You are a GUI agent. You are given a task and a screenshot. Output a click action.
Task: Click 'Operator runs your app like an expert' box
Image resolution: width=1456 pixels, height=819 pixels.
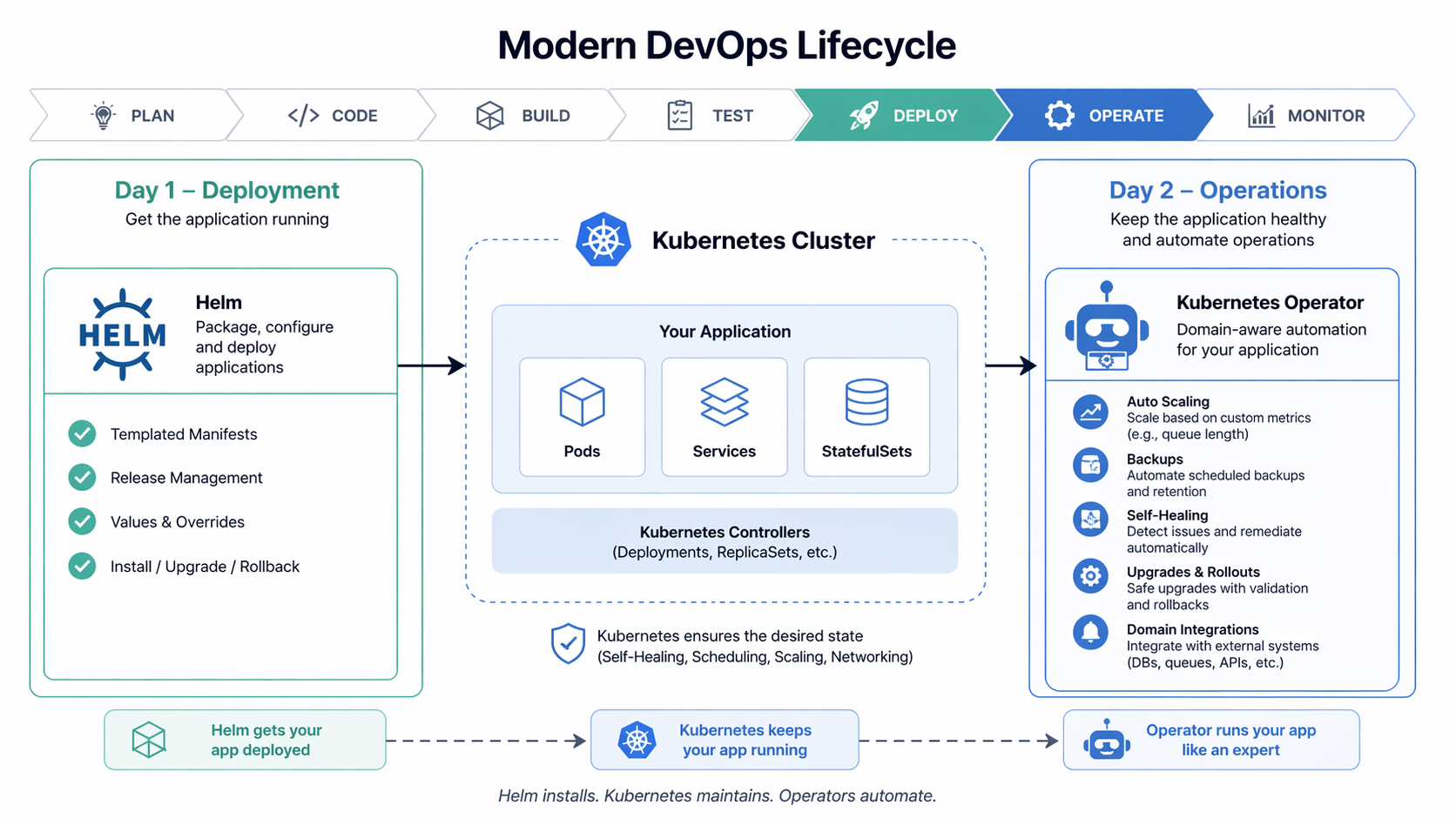coord(1211,740)
